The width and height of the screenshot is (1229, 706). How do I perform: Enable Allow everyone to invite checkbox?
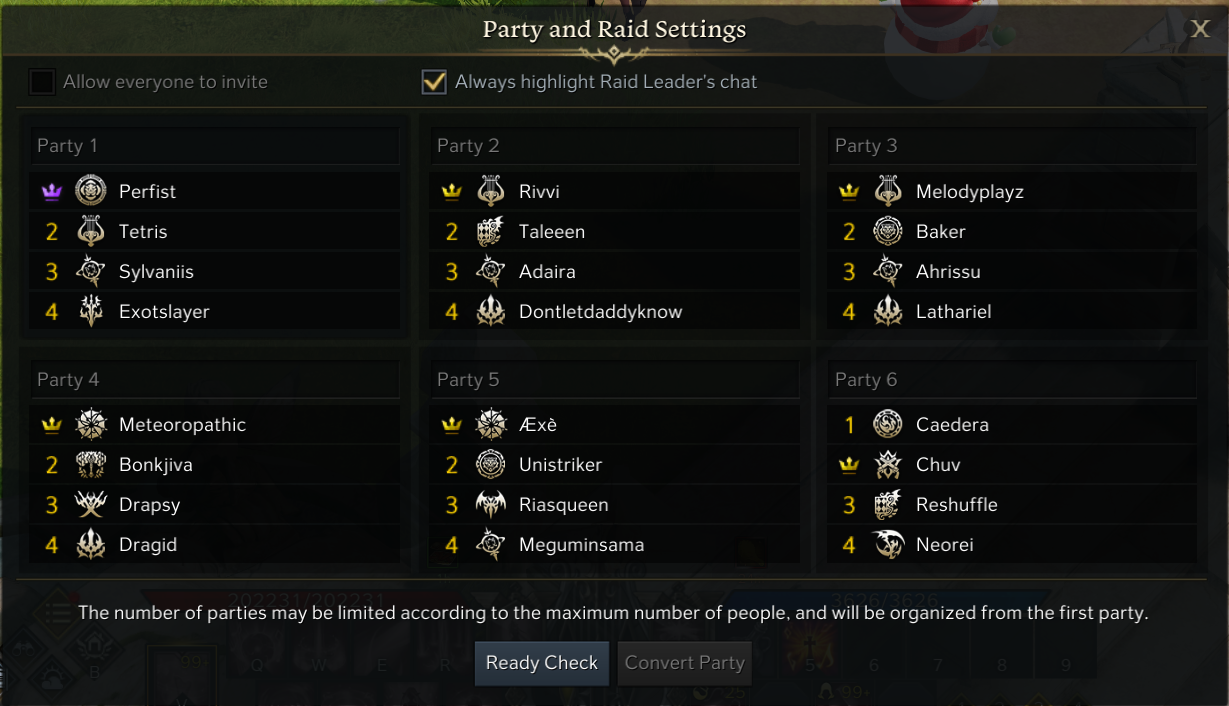tap(42, 82)
